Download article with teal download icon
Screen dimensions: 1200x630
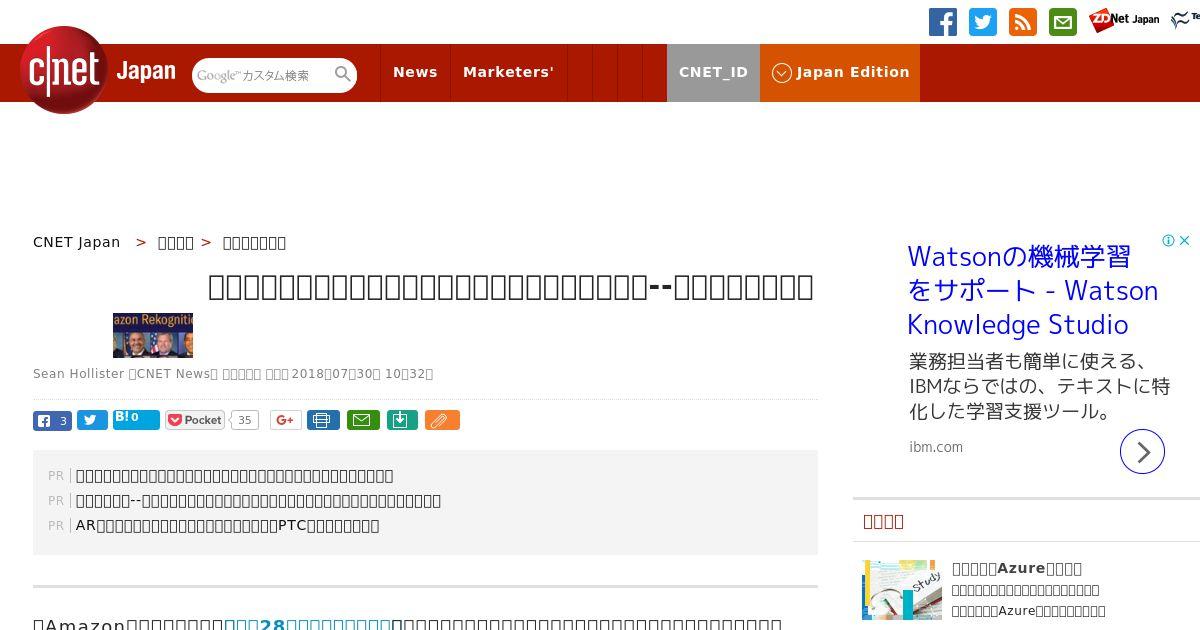point(402,420)
